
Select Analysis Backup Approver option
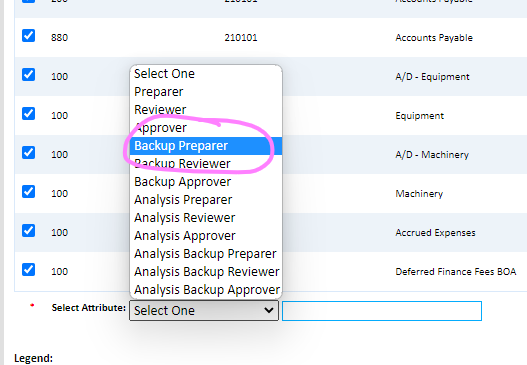point(206,290)
